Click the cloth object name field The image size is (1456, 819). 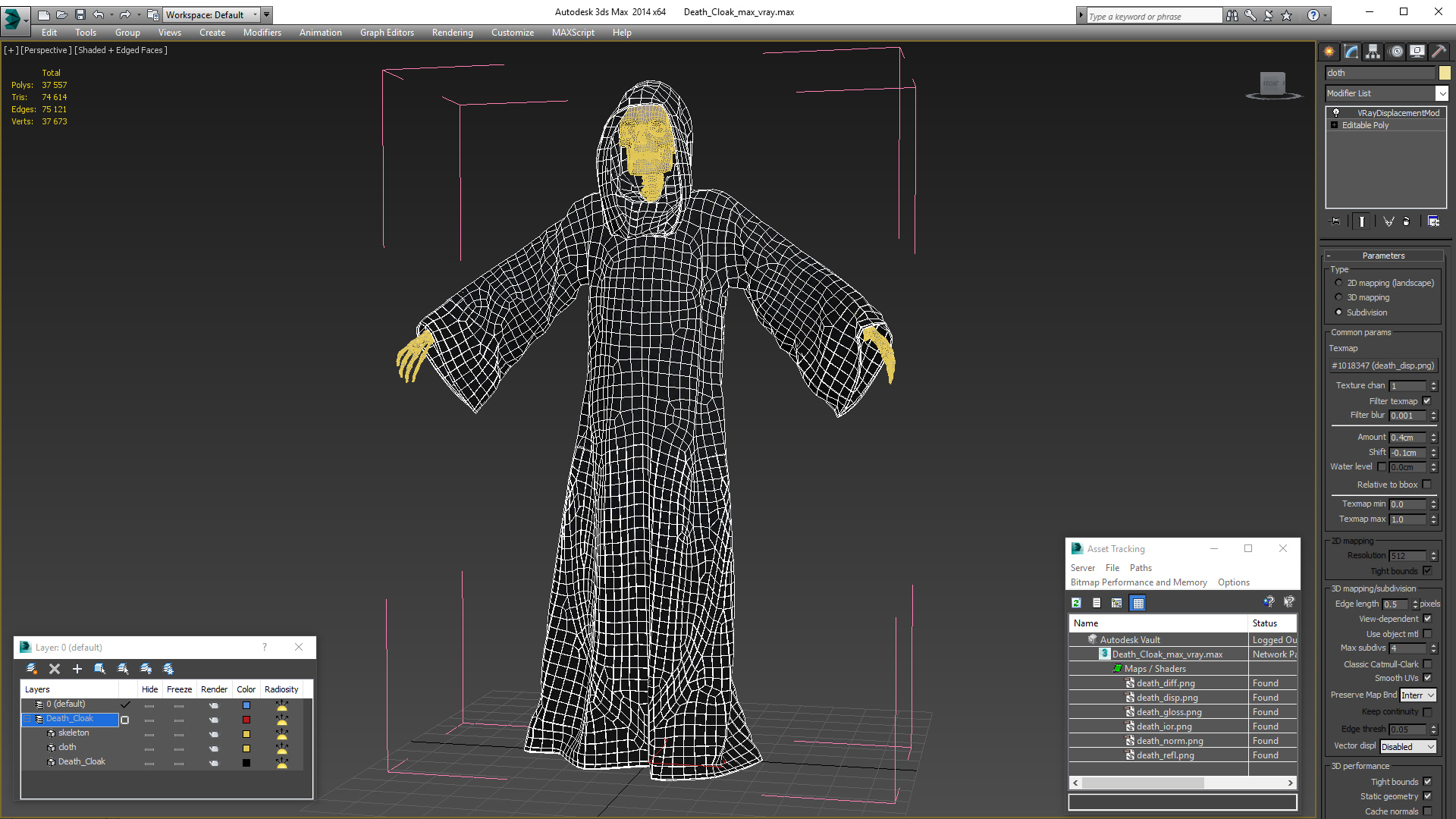point(1380,73)
